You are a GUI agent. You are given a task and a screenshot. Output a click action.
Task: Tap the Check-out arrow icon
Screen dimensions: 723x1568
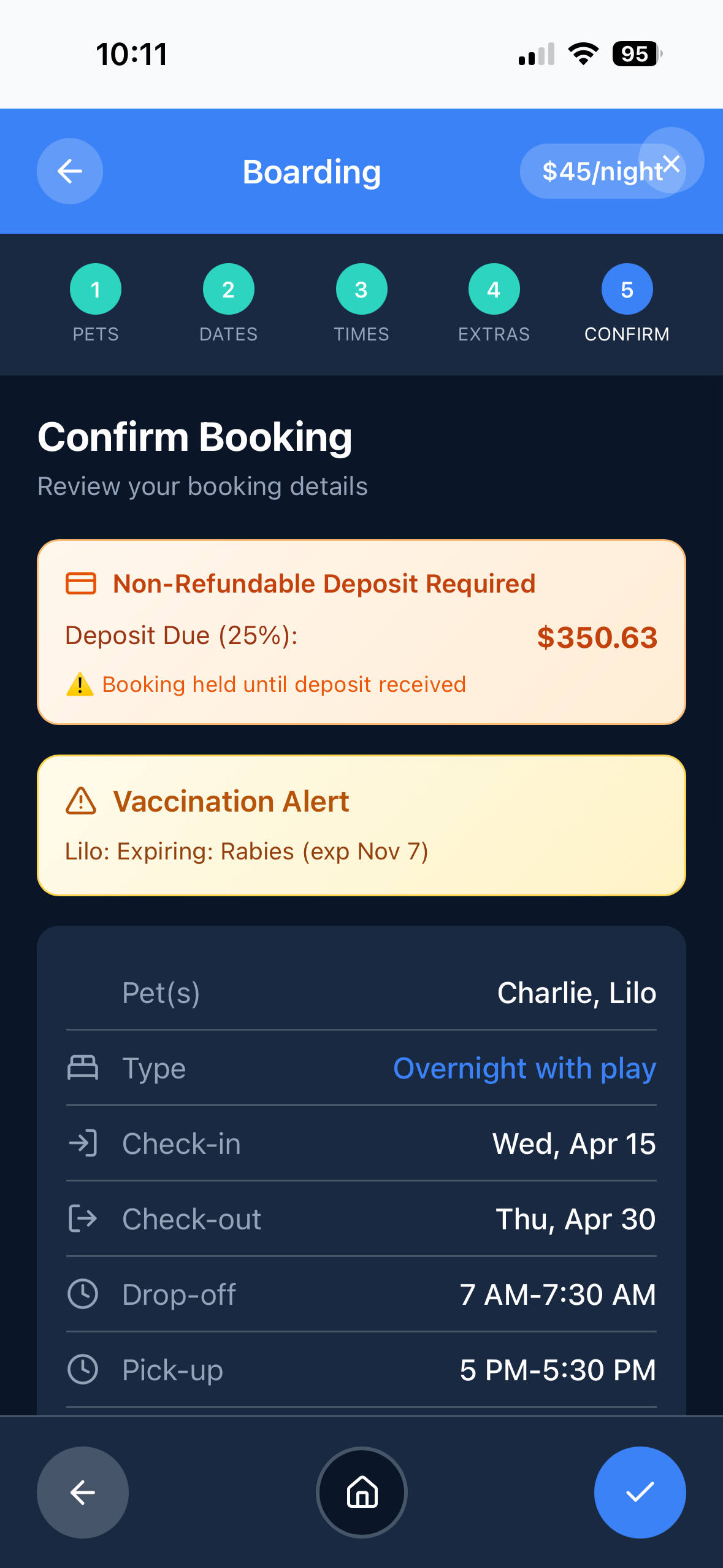(83, 1218)
